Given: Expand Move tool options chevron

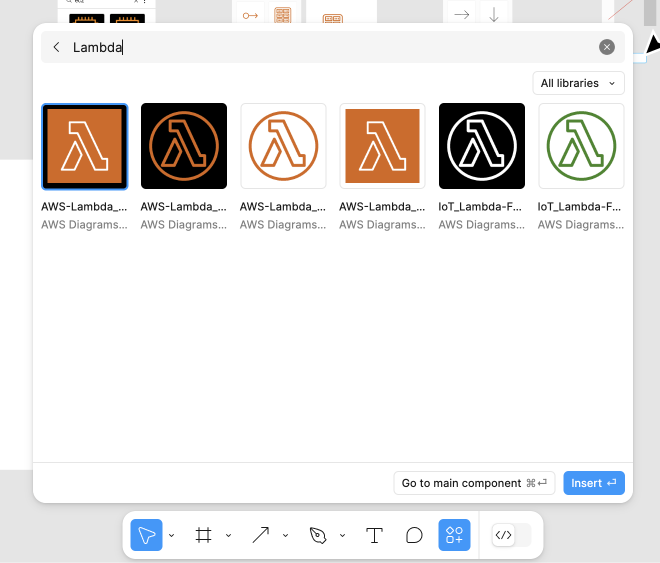Looking at the screenshot, I should click(x=171, y=535).
